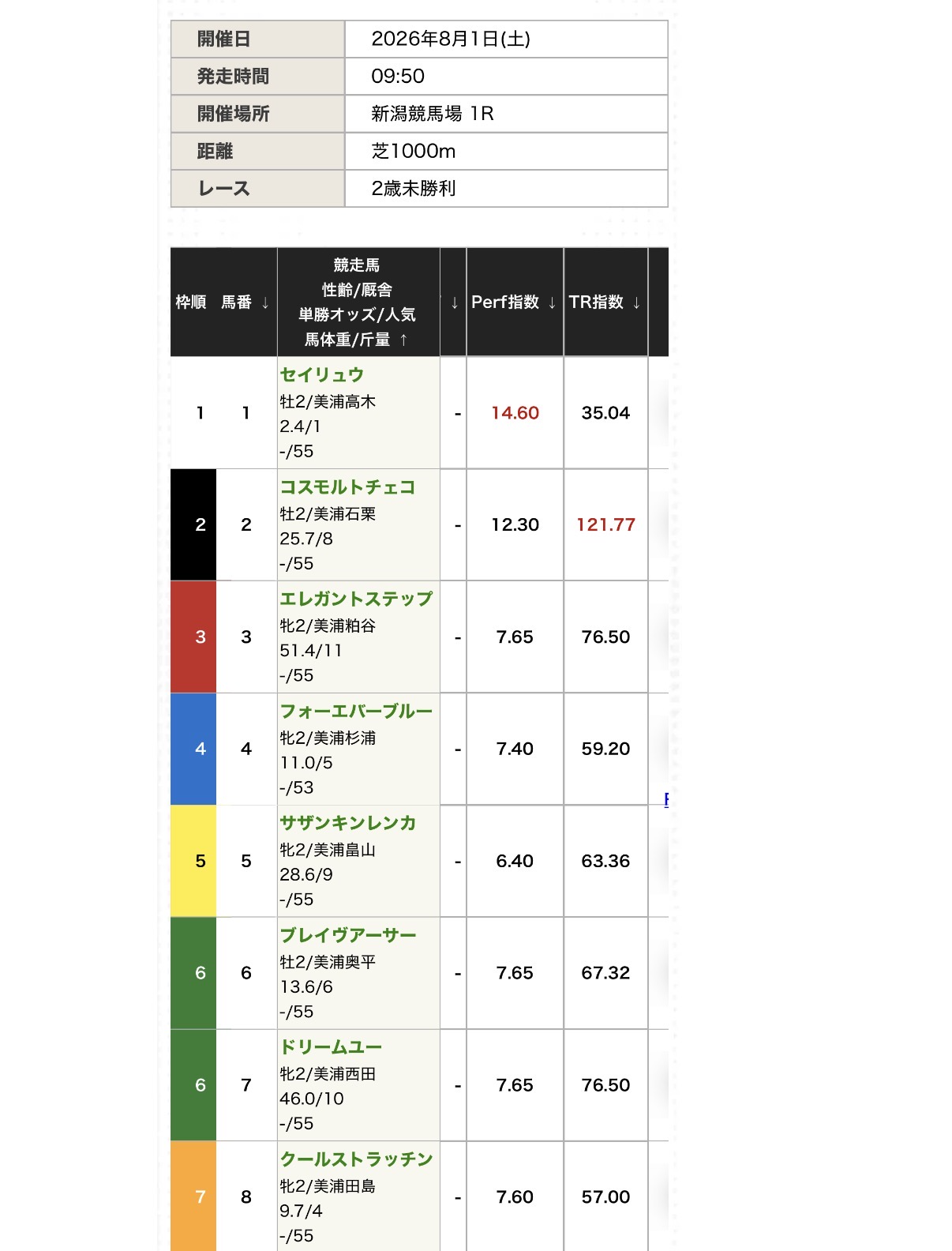Click the partially visible blue link at right edge
Image resolution: width=952 pixels, height=1251 pixels.
pyautogui.click(x=666, y=799)
